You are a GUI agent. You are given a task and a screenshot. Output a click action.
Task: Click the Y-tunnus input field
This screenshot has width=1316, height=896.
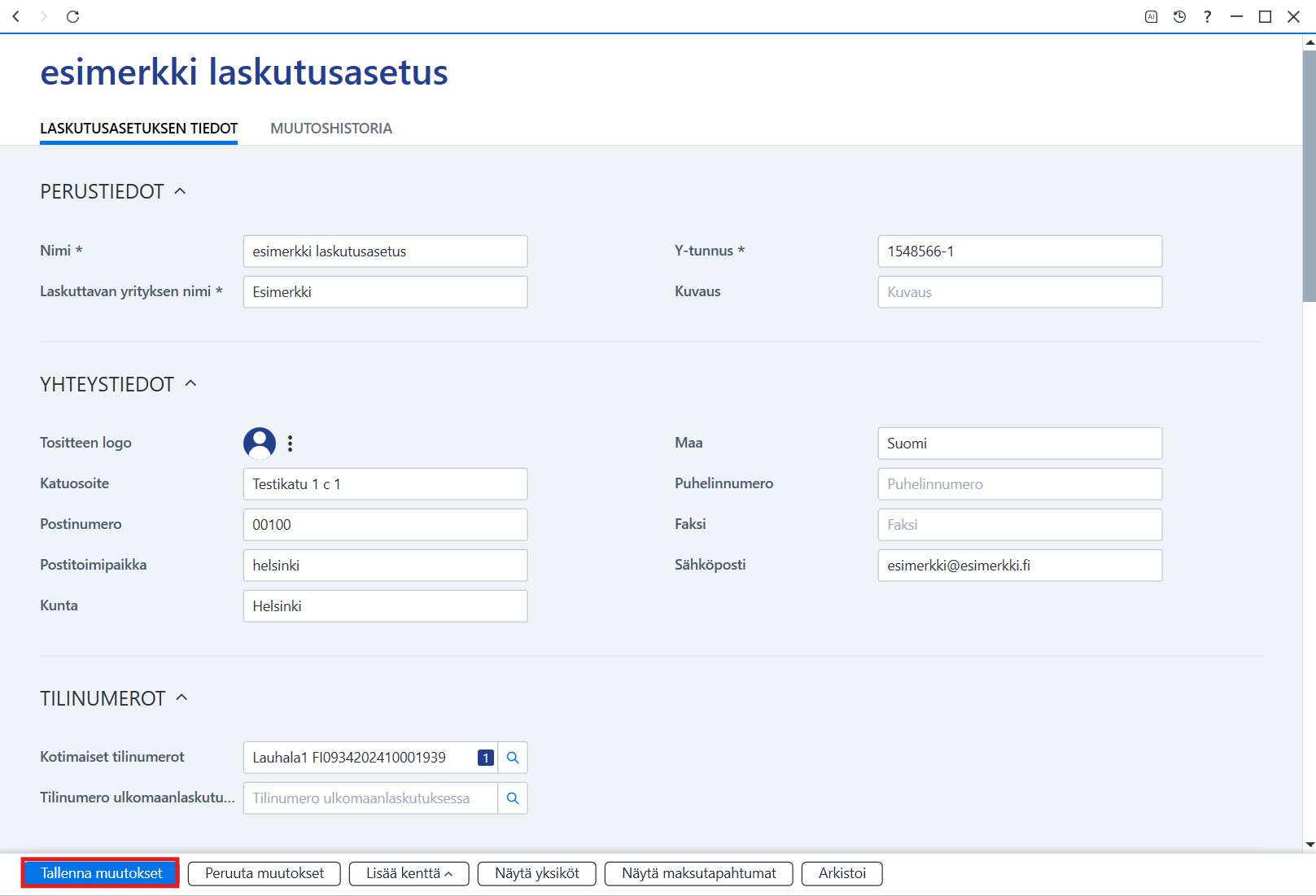pos(1021,251)
